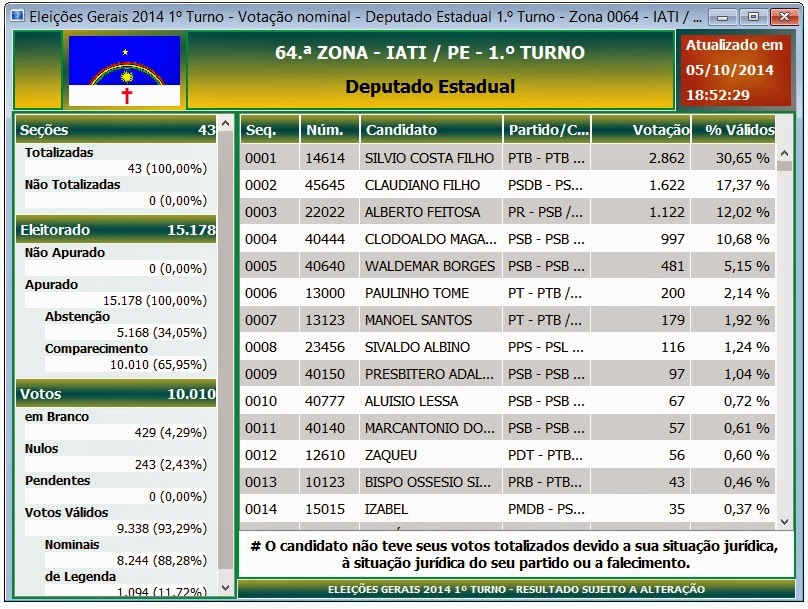Click the Pendentes label
The image size is (808, 609).
click(57, 480)
